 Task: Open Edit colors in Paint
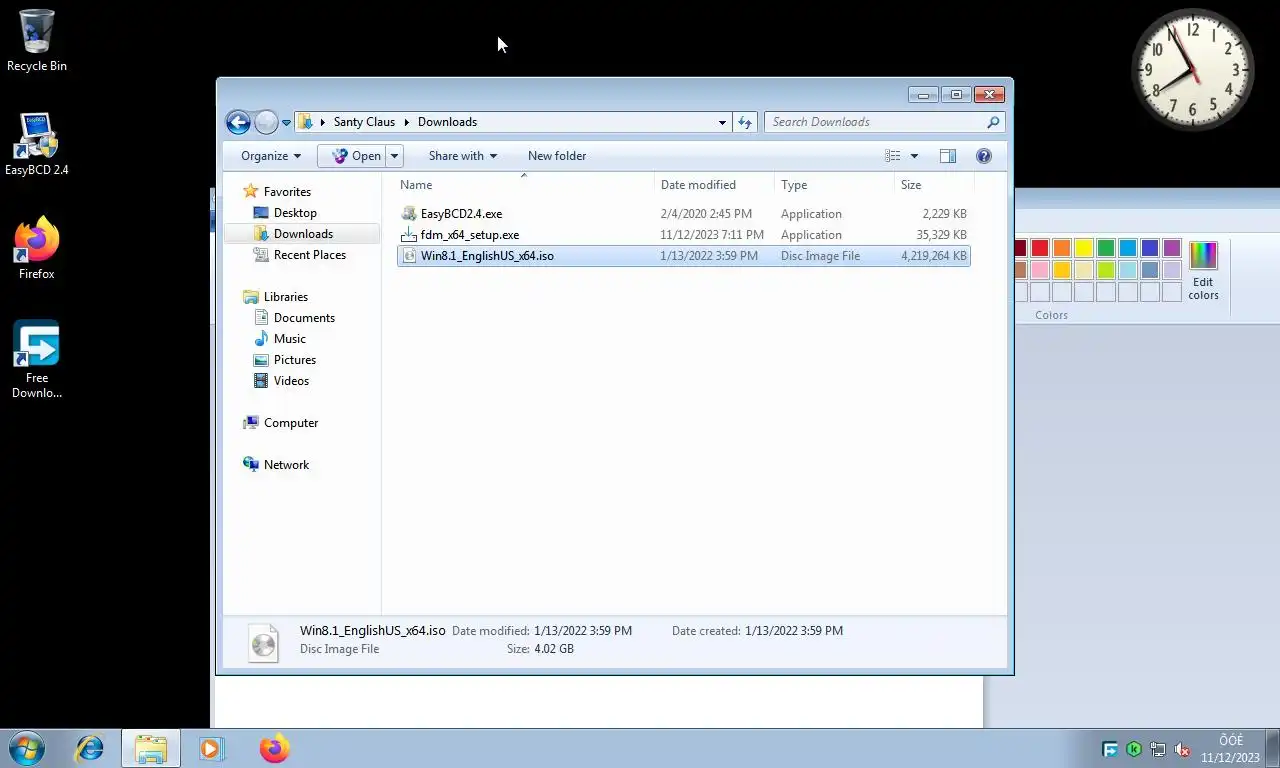tap(1203, 270)
